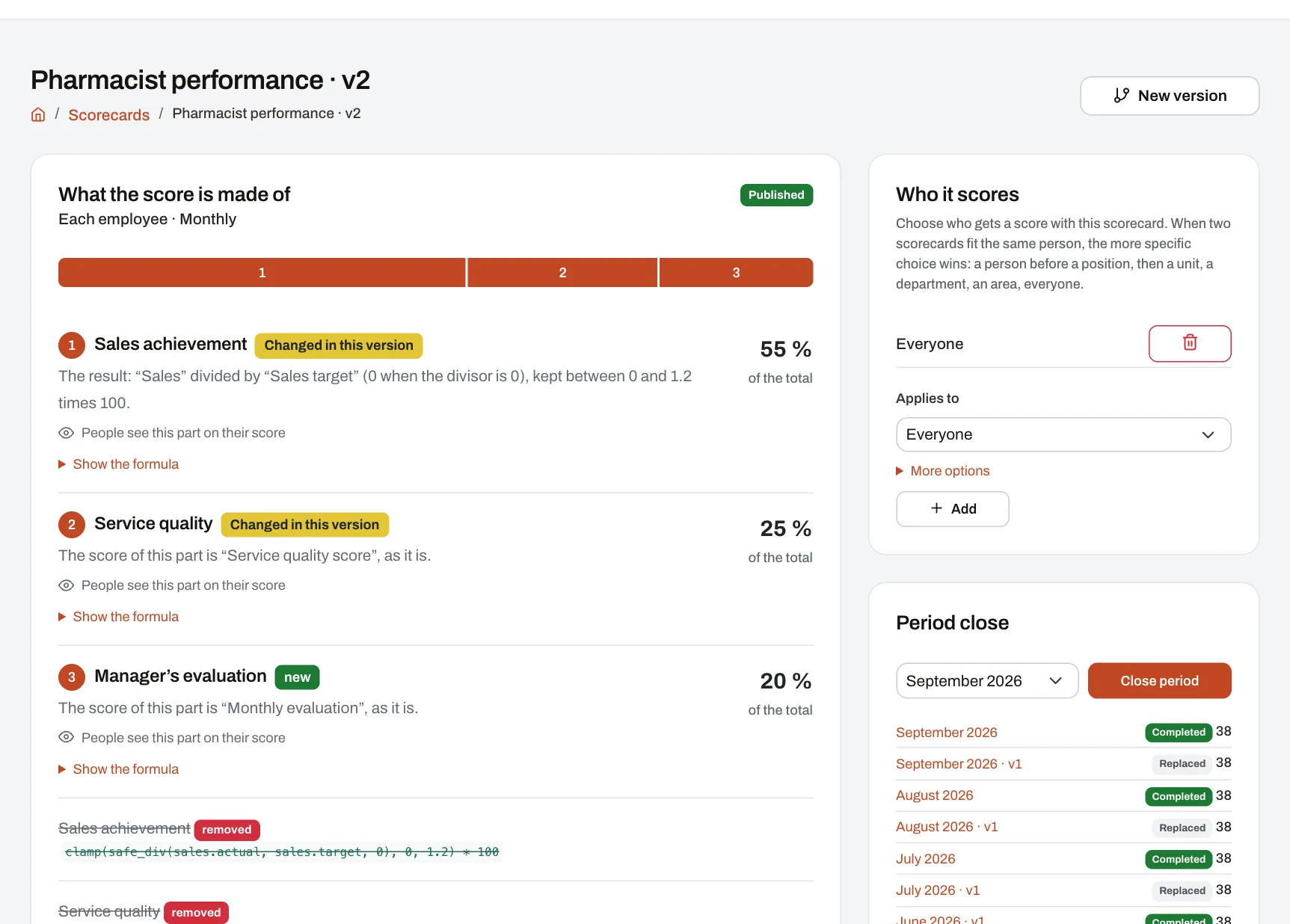Screen dimensions: 1290x924
Task: Click the Add button in Who it scores
Action: [952, 508]
